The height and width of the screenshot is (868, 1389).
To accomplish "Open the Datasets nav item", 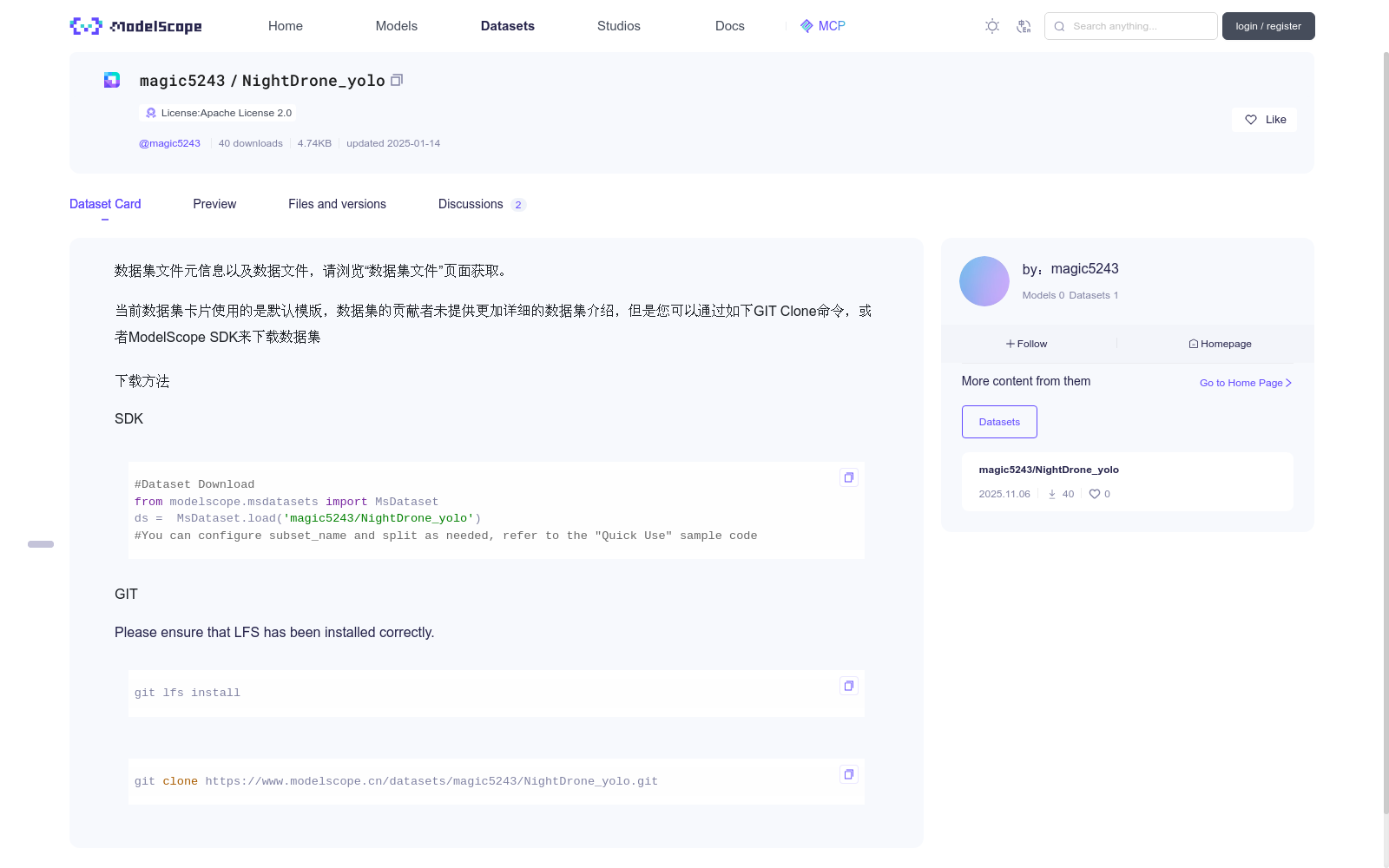I will tap(508, 26).
